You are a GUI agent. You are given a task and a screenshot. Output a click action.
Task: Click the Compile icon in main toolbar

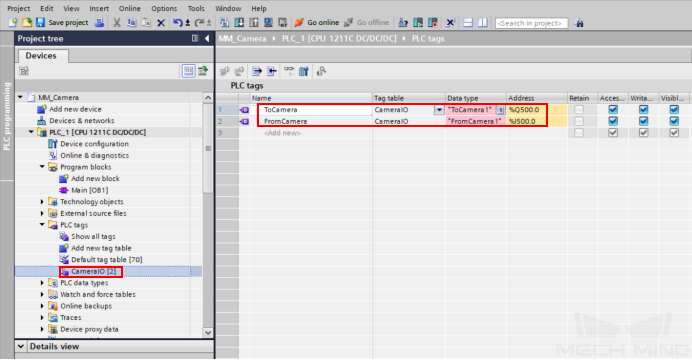pos(224,22)
